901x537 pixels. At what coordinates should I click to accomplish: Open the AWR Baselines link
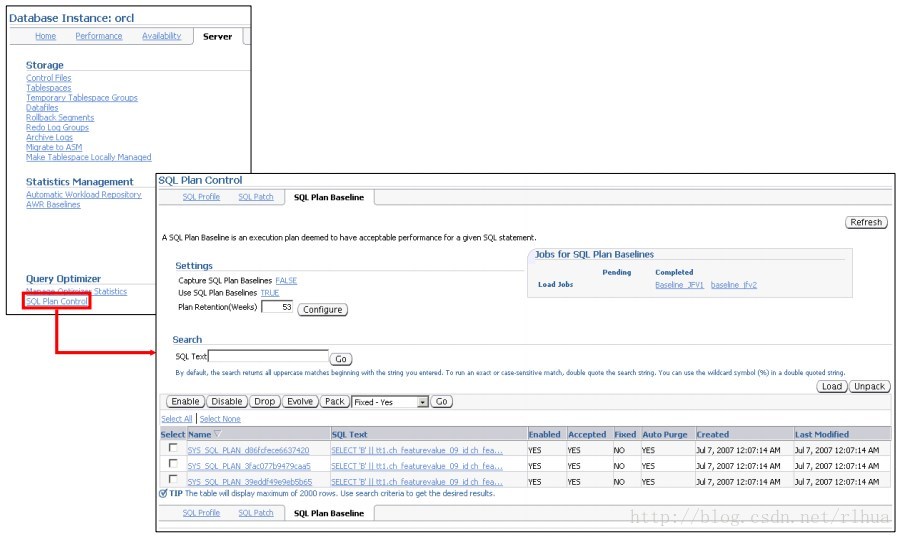click(53, 204)
